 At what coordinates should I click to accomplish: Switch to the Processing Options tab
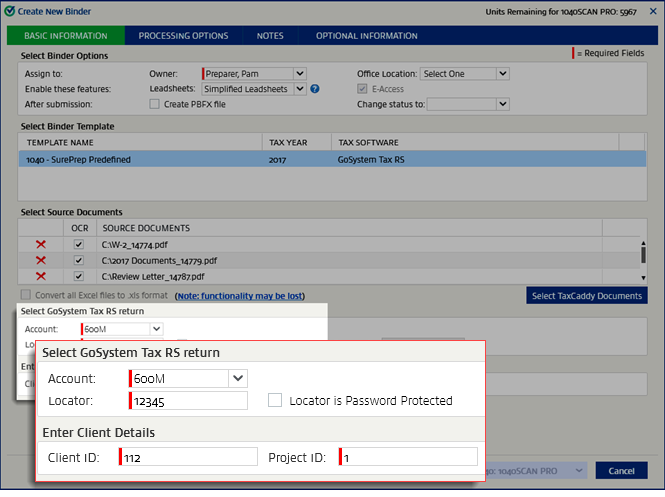(183, 36)
